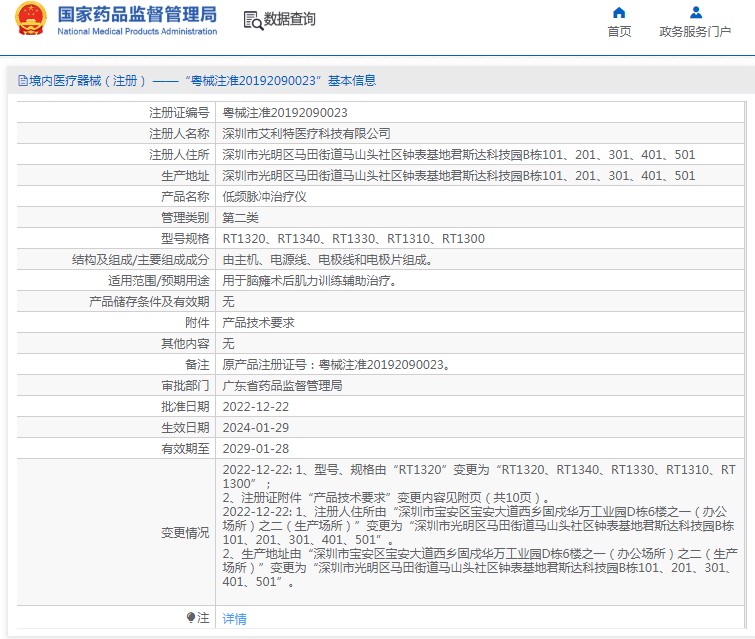Click the 注册证编号 row label

[179, 113]
